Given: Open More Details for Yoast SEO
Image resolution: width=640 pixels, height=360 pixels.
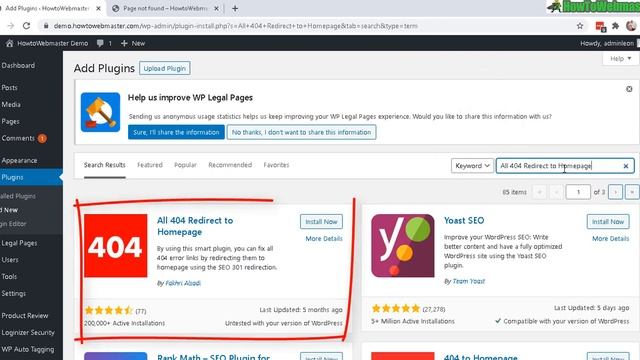Looking at the screenshot, I should click(x=611, y=238).
